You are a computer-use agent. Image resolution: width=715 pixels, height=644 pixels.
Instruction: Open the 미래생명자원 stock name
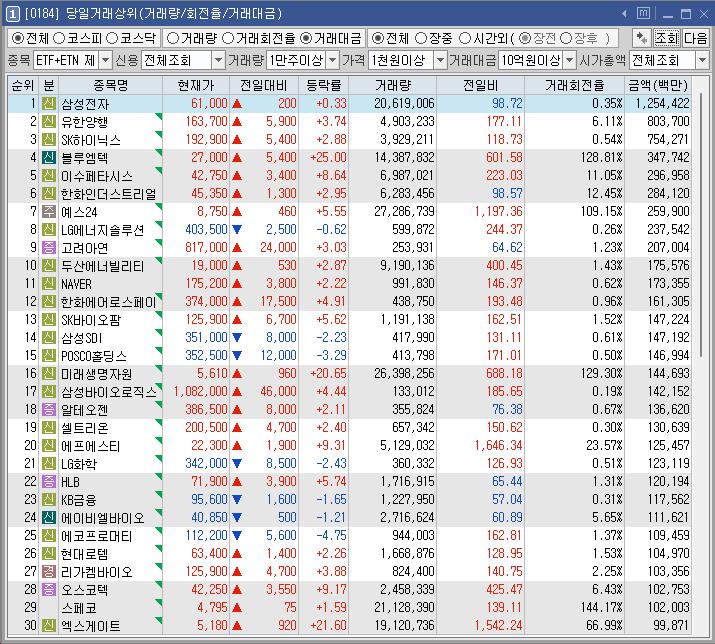pos(97,374)
